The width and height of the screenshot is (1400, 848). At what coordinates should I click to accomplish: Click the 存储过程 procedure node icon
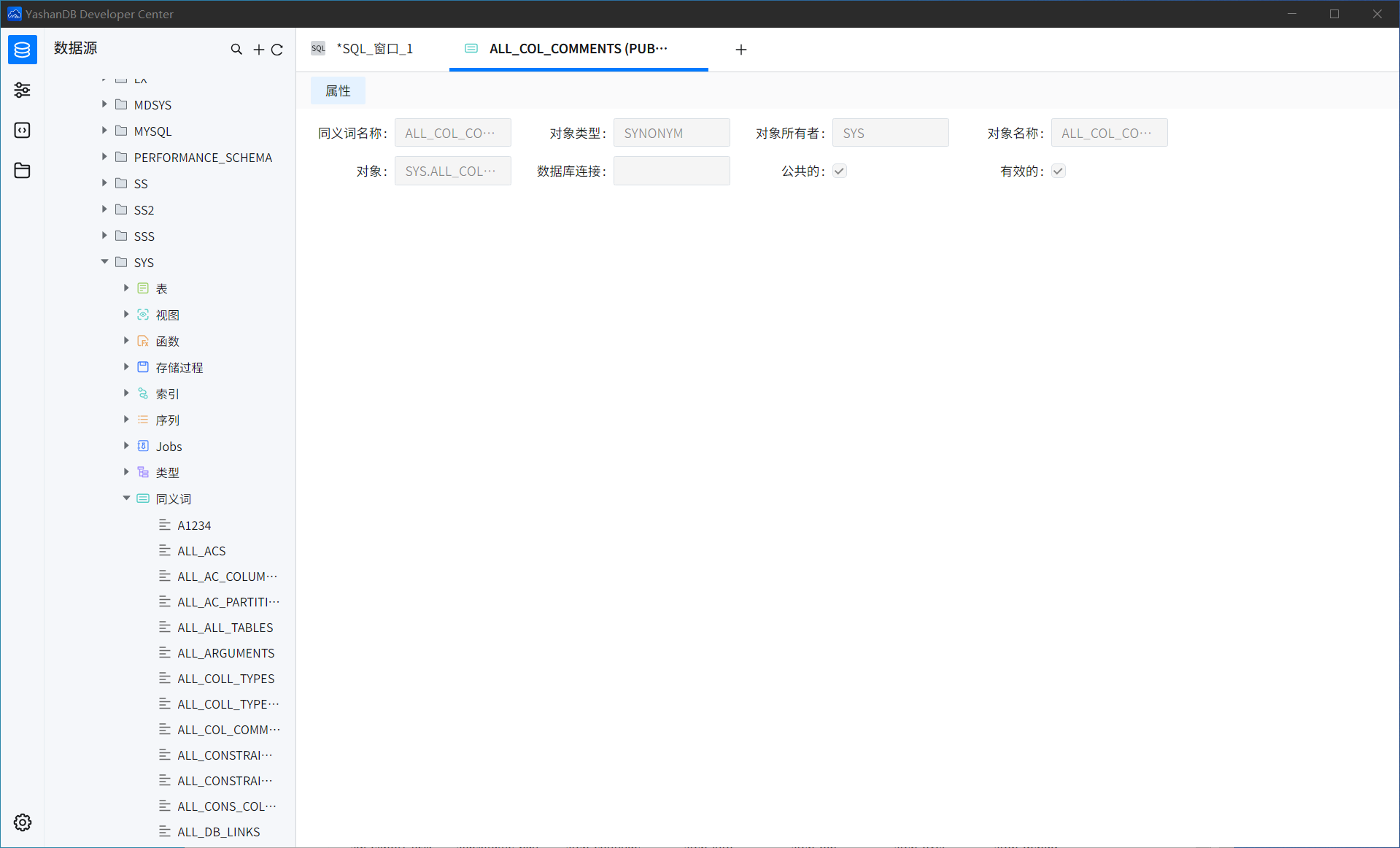143,367
